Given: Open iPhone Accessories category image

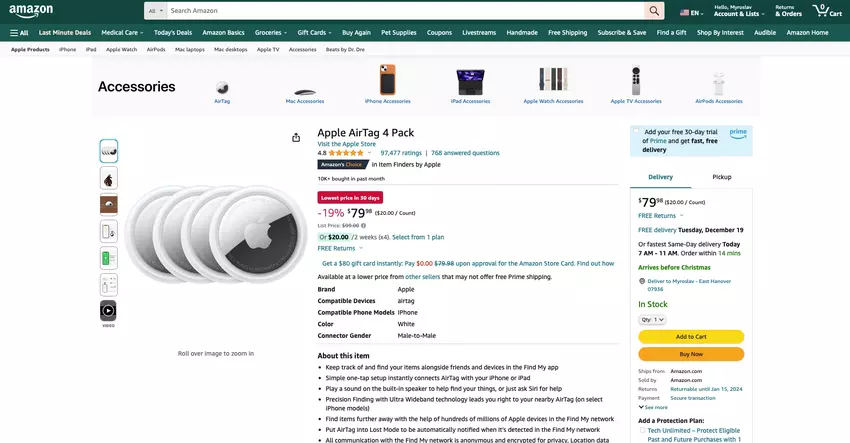Looking at the screenshot, I should coord(387,82).
